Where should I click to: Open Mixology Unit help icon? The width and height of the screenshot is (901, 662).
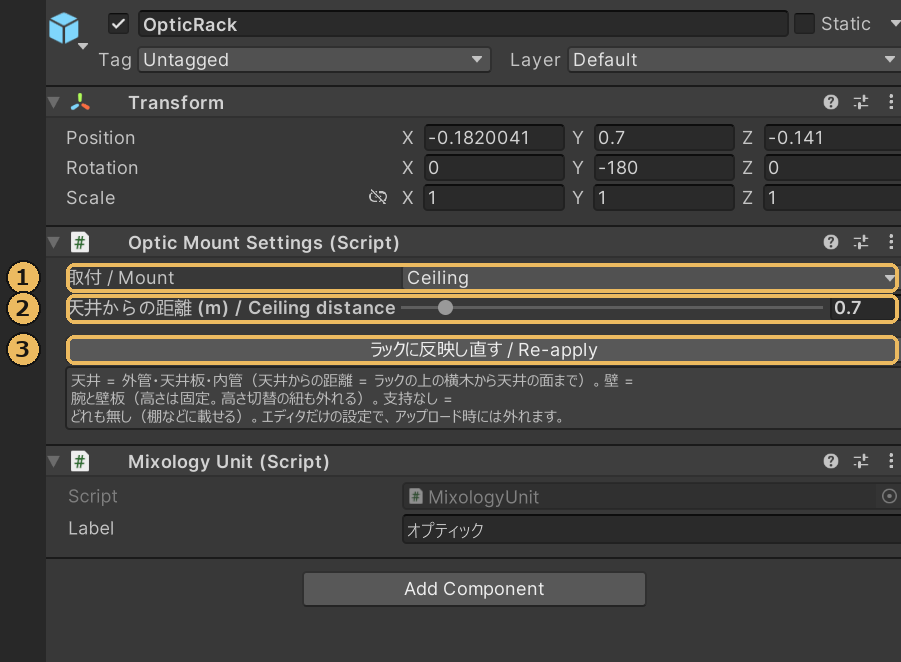tap(830, 461)
